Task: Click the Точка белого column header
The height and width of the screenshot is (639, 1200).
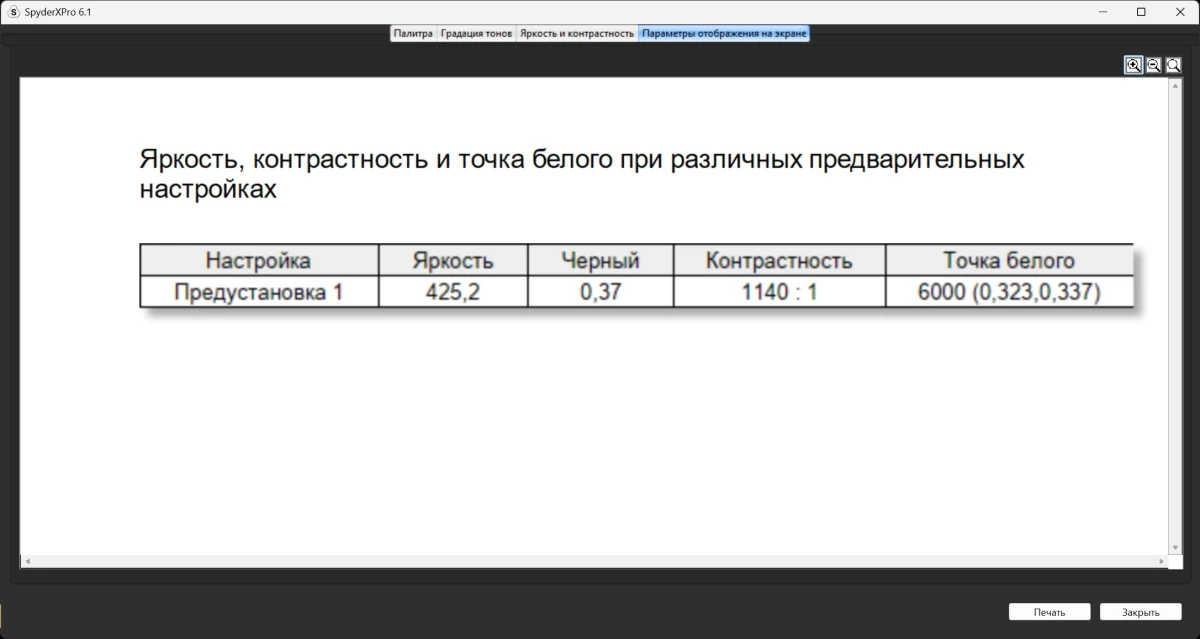Action: (x=1008, y=261)
